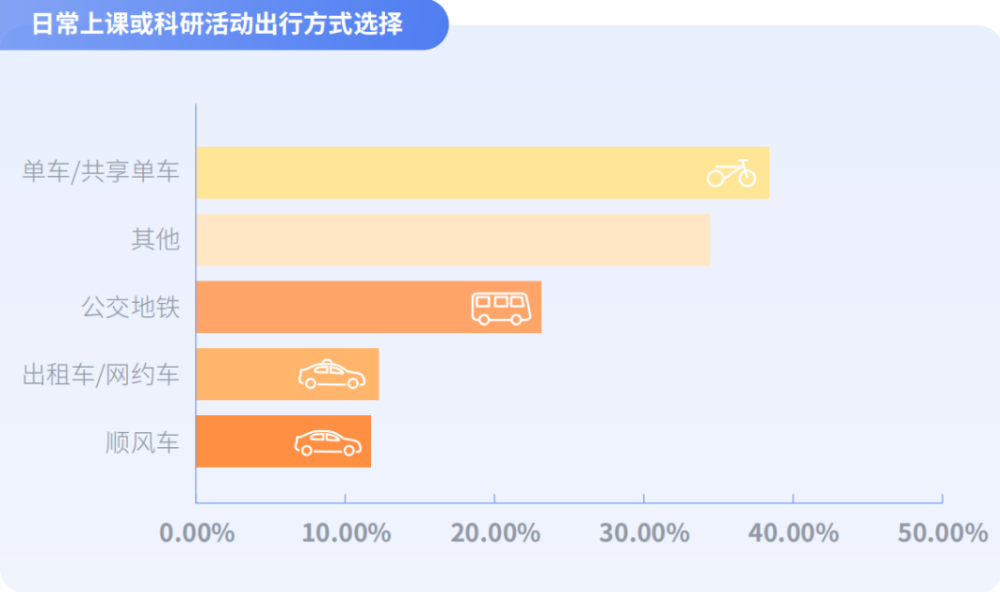Screen dimensions: 1000x592
Task: Click the 10.00% axis tick label
Action: 346,533
